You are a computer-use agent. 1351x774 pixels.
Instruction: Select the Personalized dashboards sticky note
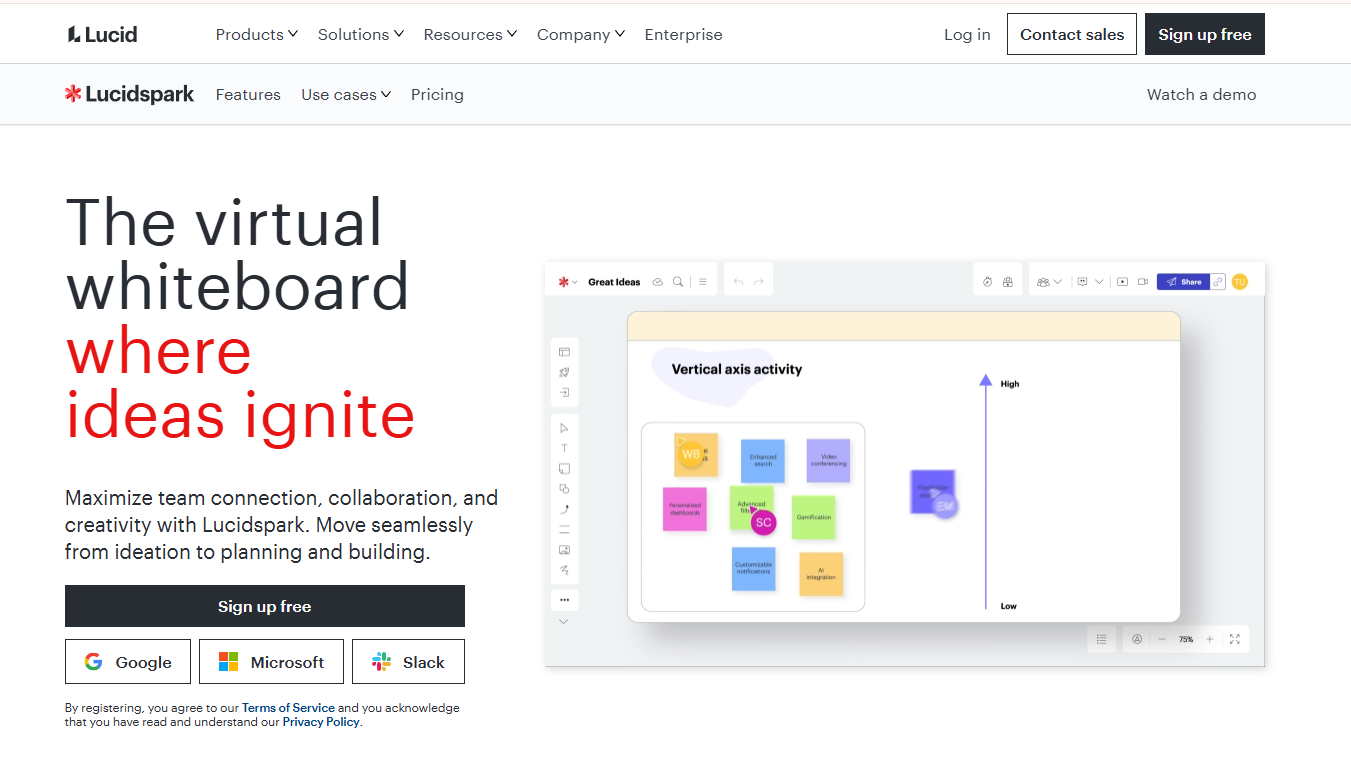[685, 509]
